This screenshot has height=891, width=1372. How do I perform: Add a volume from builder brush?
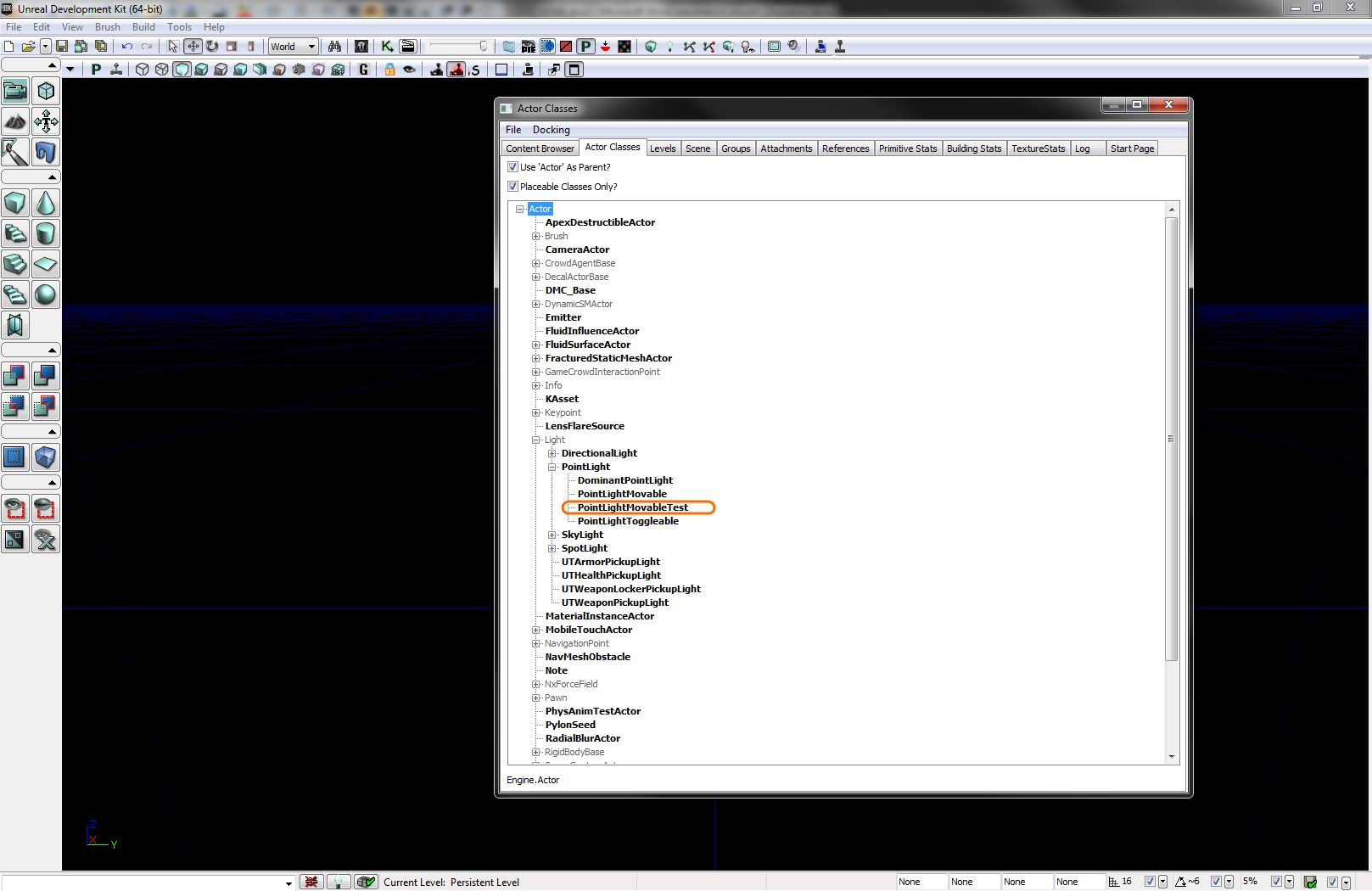tap(46, 457)
